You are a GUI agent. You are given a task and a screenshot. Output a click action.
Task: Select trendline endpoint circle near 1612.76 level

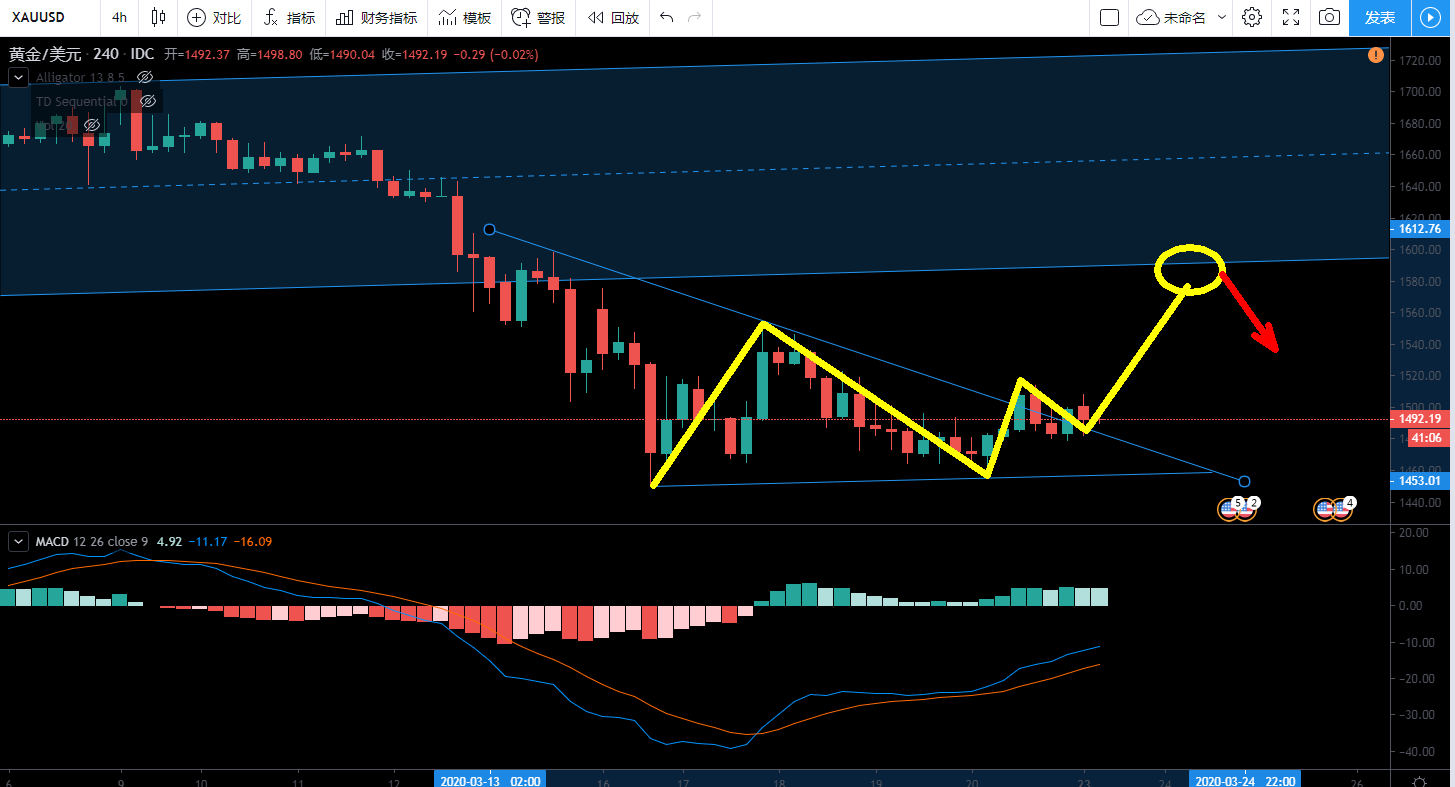coord(490,230)
